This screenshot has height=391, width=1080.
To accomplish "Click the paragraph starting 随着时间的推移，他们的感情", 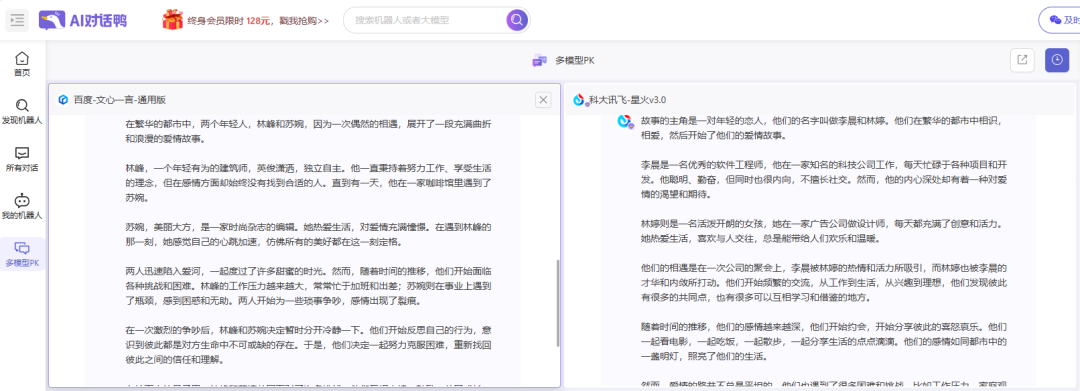I will (x=824, y=341).
